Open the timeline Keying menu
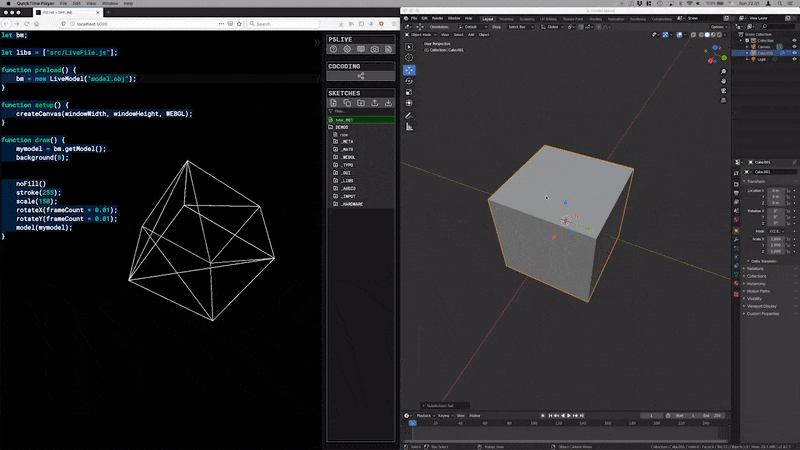This screenshot has height=450, width=800. click(x=445, y=416)
